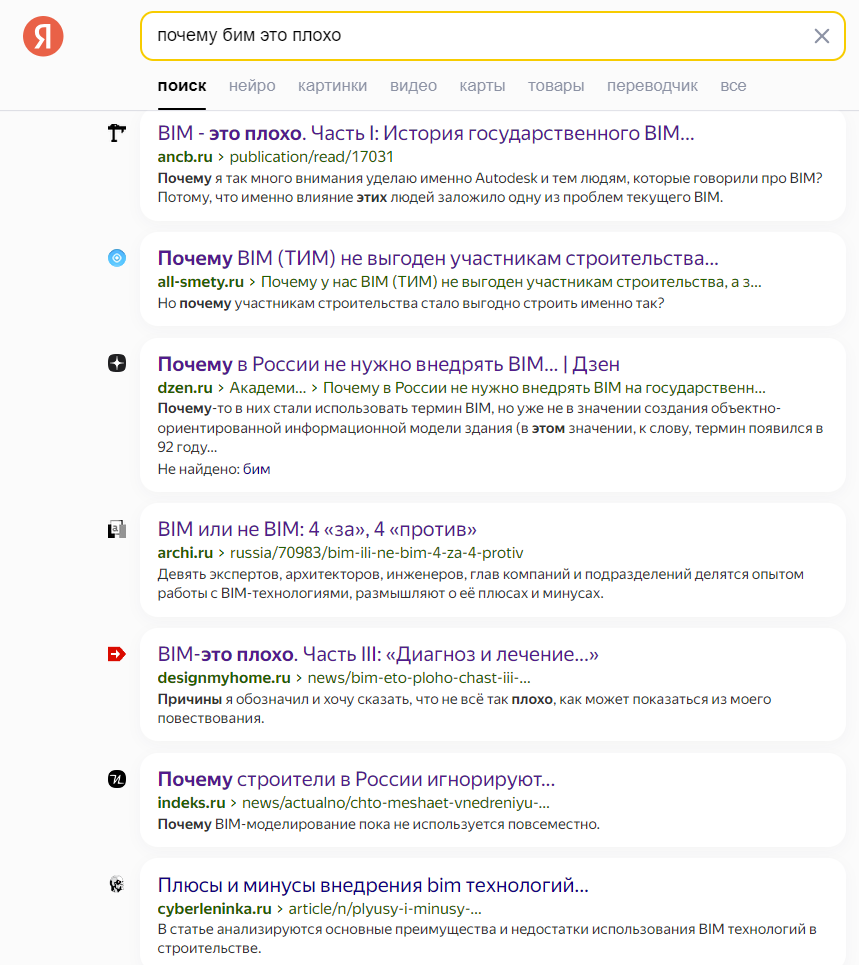Click the blue target favicon beside all-smety.ru
859x965 pixels.
(x=117, y=257)
